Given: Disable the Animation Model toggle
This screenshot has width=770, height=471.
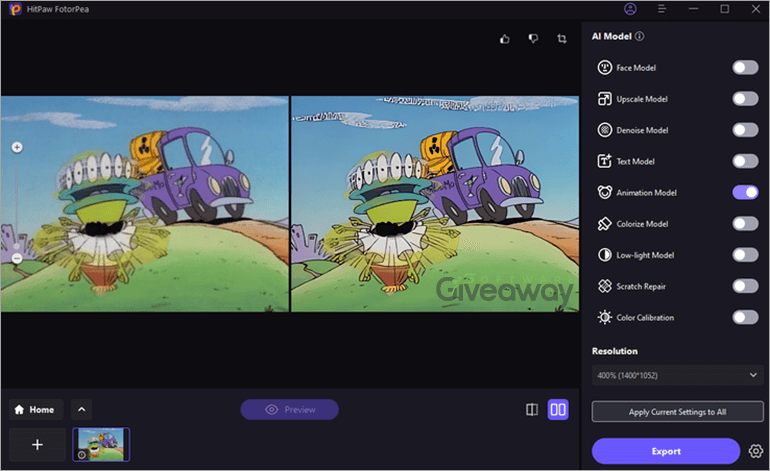Looking at the screenshot, I should (x=745, y=193).
